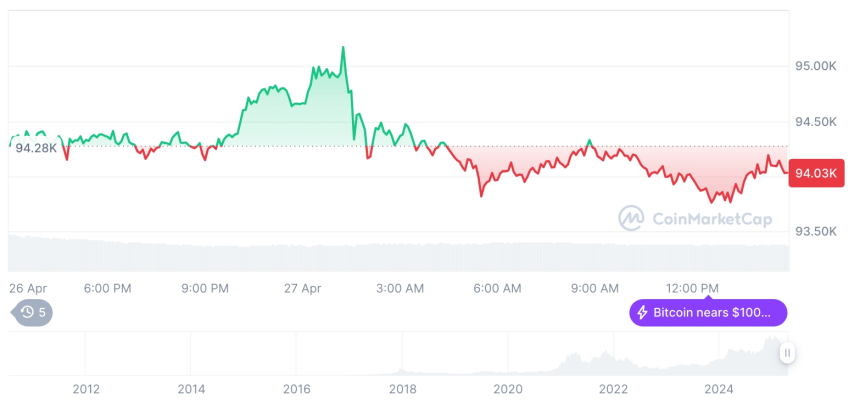This screenshot has height=401, width=860.
Task: Click the chart peak near 95K
Action: click(x=343, y=47)
